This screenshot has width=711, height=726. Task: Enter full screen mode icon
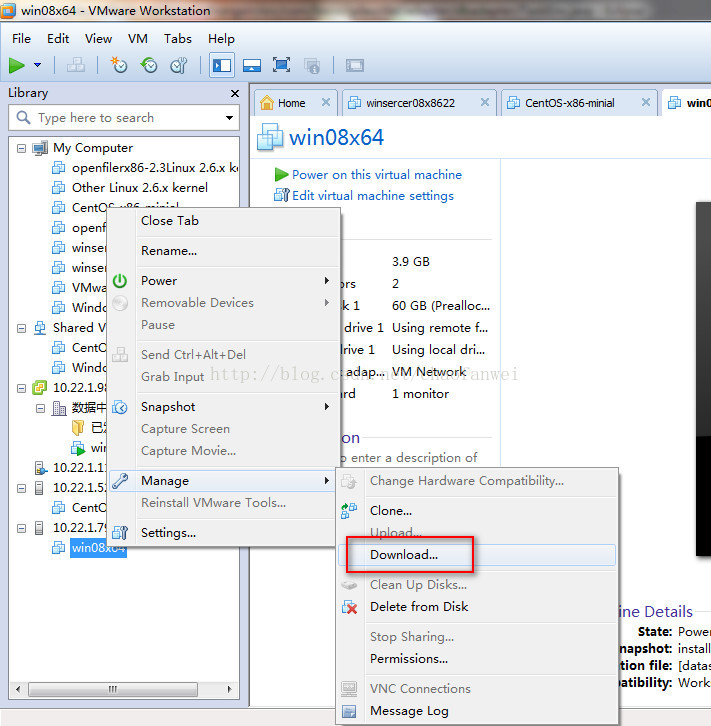(x=281, y=65)
